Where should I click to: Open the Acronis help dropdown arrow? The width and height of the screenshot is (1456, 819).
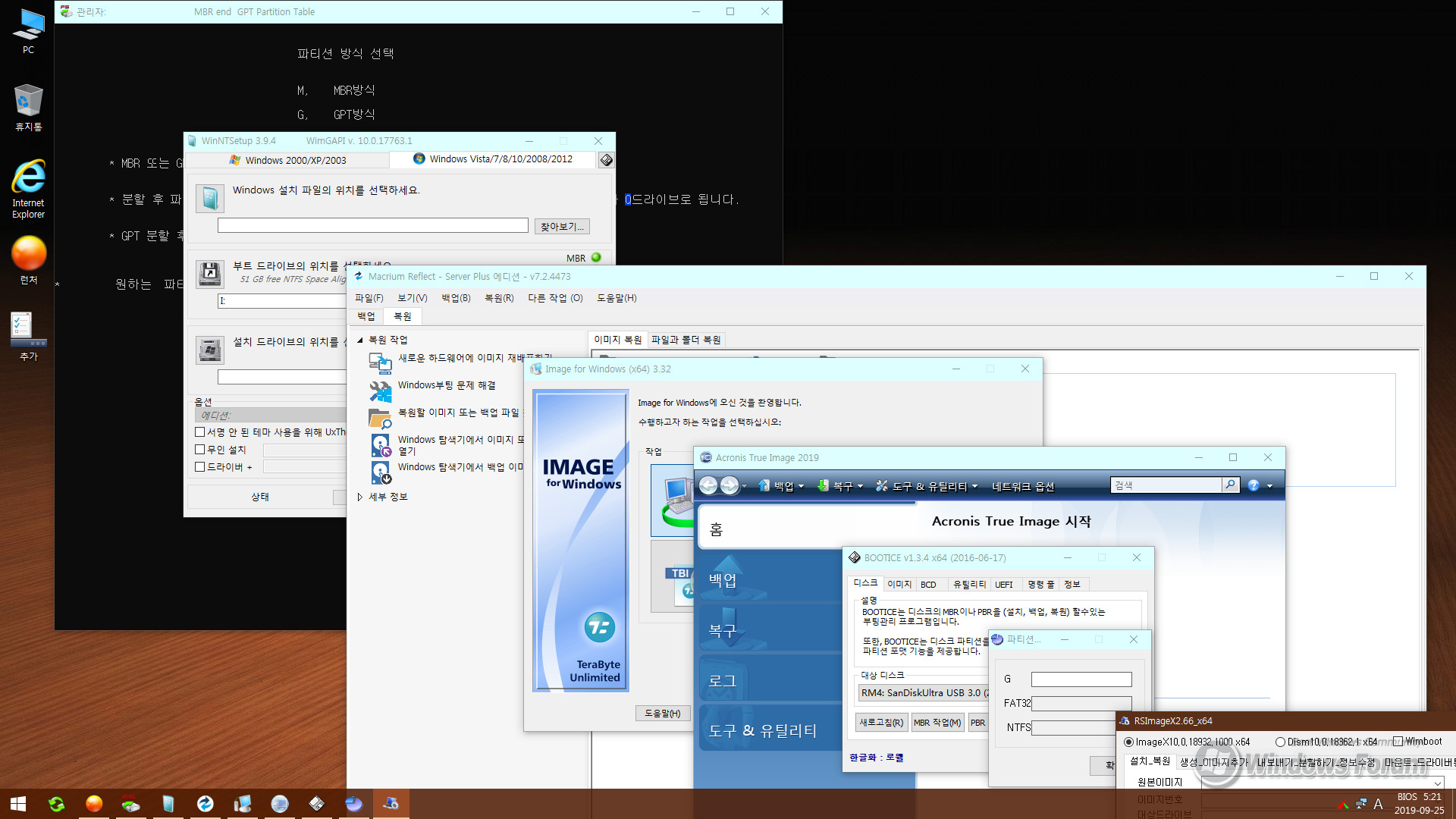[x=1269, y=486]
